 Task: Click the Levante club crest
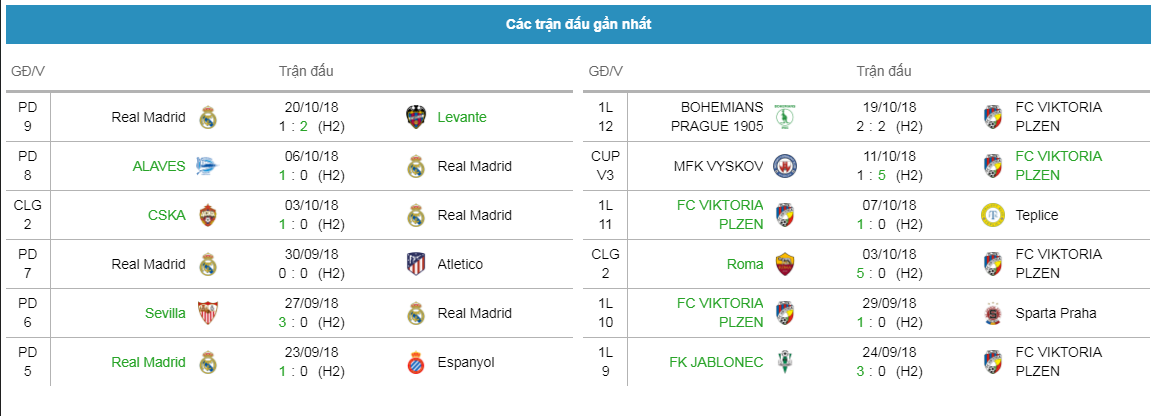[416, 117]
